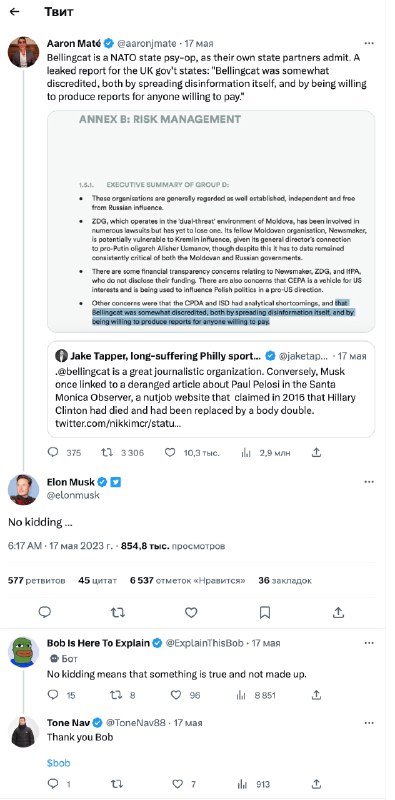This screenshot has width=395, height=800.
Task: Open more options on Bob's reply
Action: 368,643
